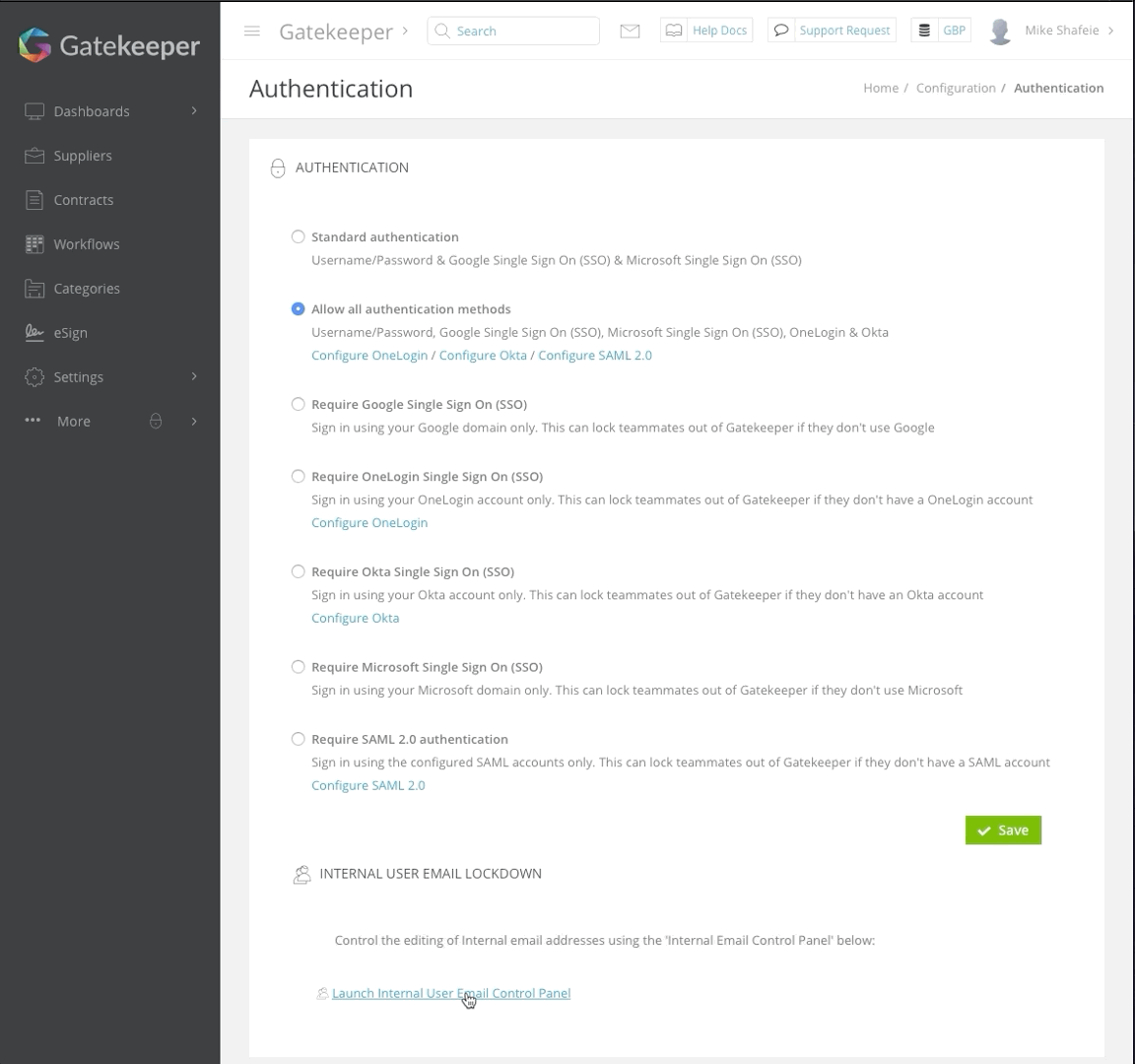Select Require Okta Single Sign On
This screenshot has width=1135, height=1064.
(x=299, y=571)
